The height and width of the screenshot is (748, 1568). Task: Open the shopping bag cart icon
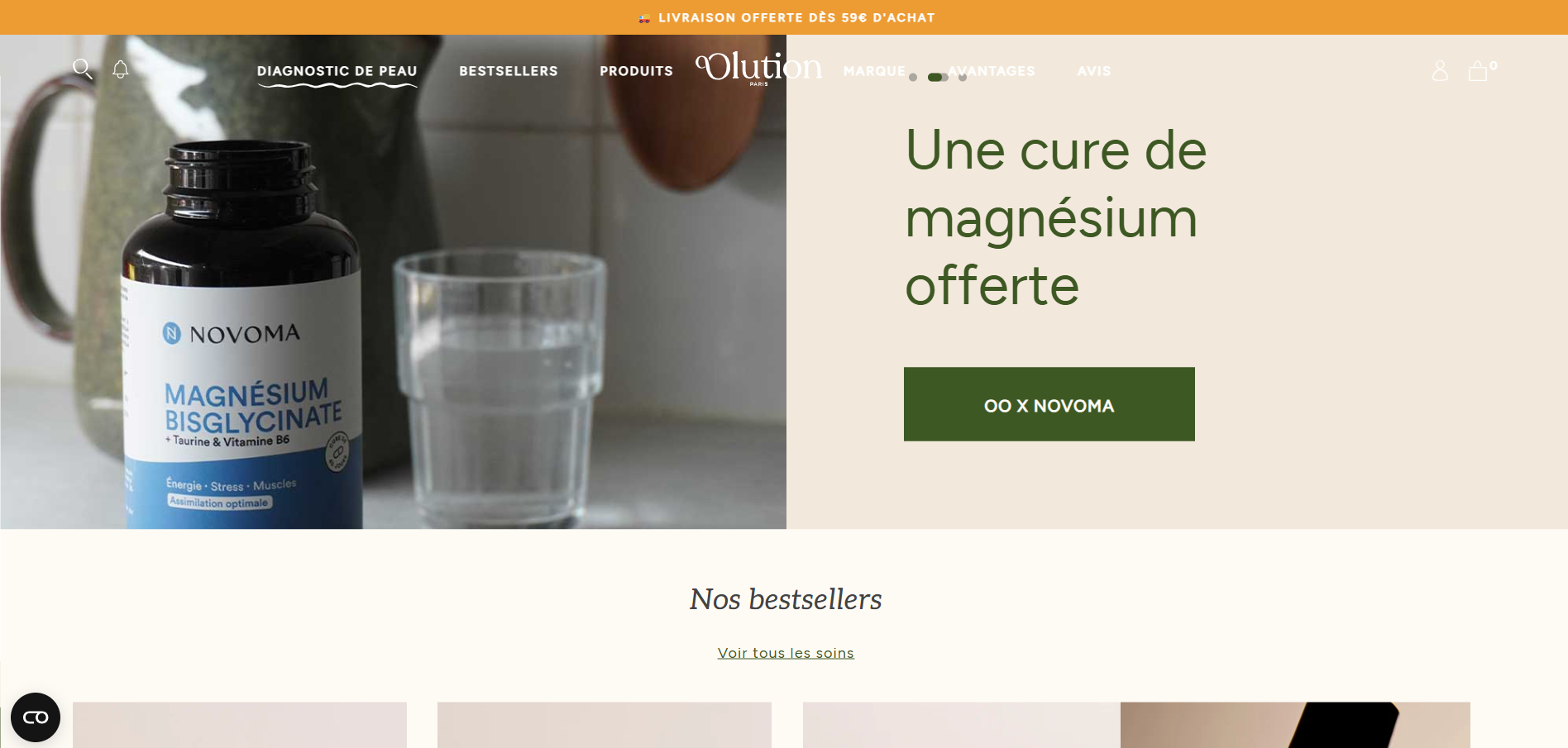tap(1478, 70)
